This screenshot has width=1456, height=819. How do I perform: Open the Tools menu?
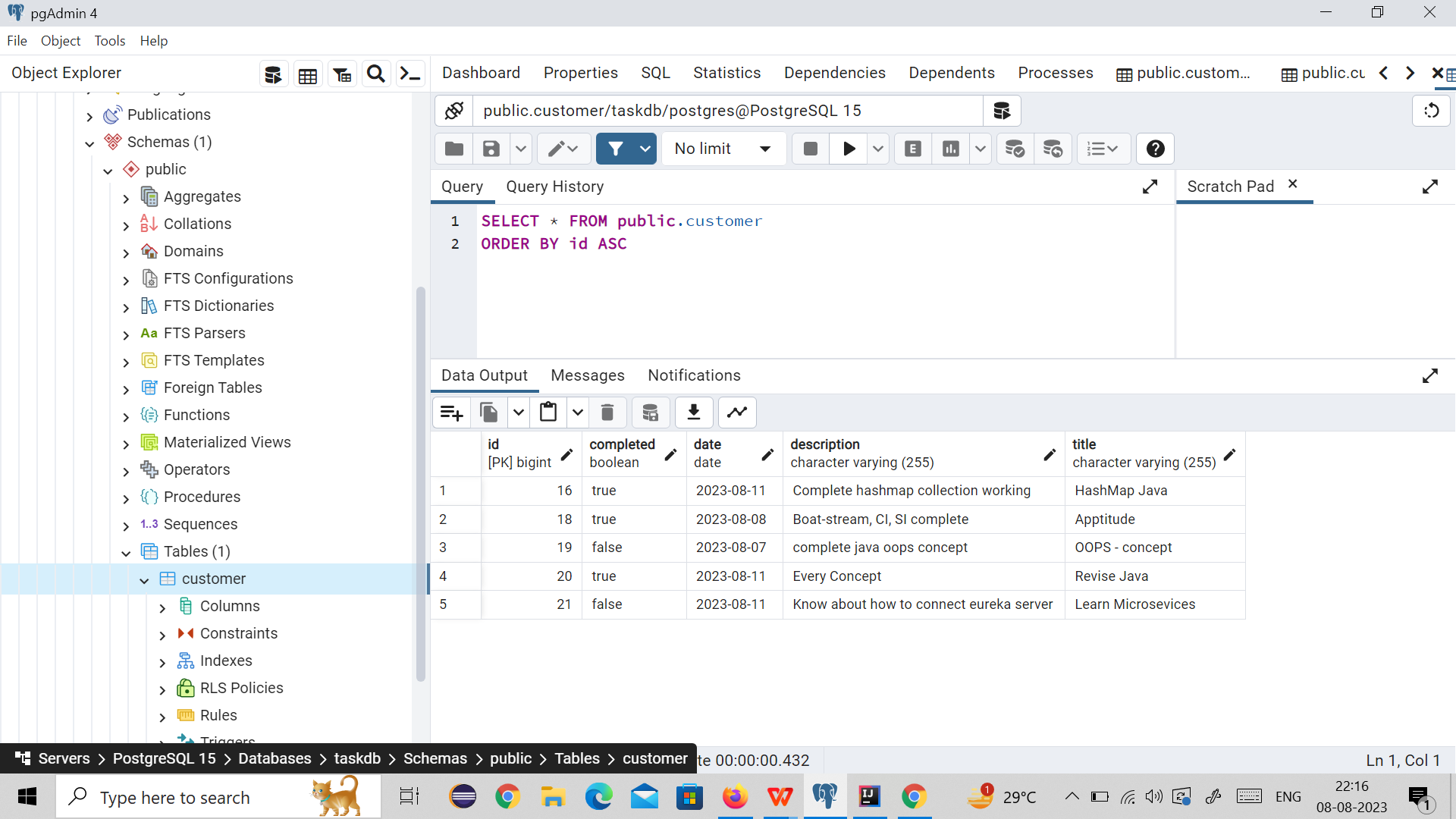tap(109, 40)
